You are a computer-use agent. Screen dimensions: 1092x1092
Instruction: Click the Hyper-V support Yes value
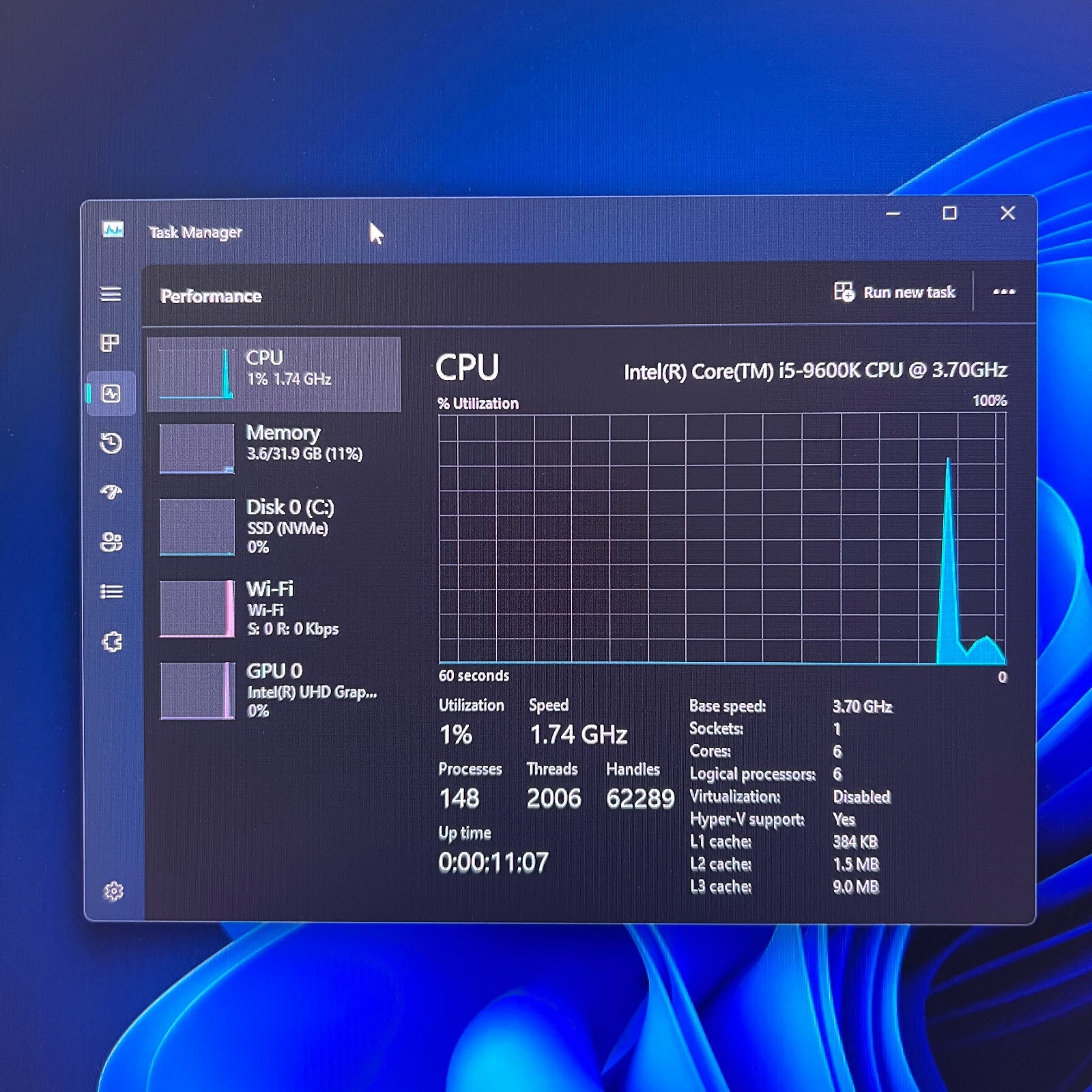pyautogui.click(x=844, y=819)
